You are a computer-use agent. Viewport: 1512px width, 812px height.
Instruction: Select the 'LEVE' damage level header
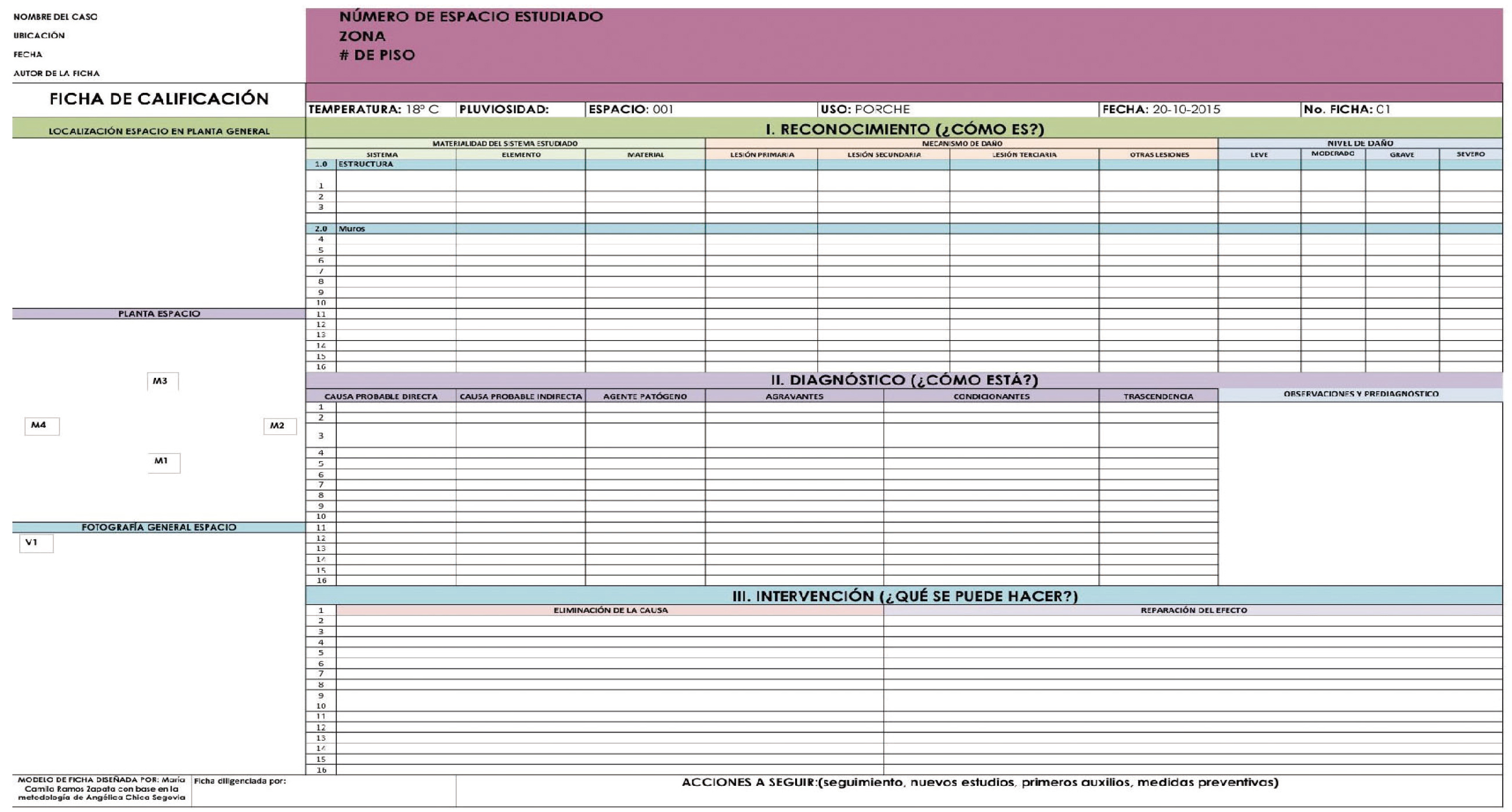[1259, 154]
